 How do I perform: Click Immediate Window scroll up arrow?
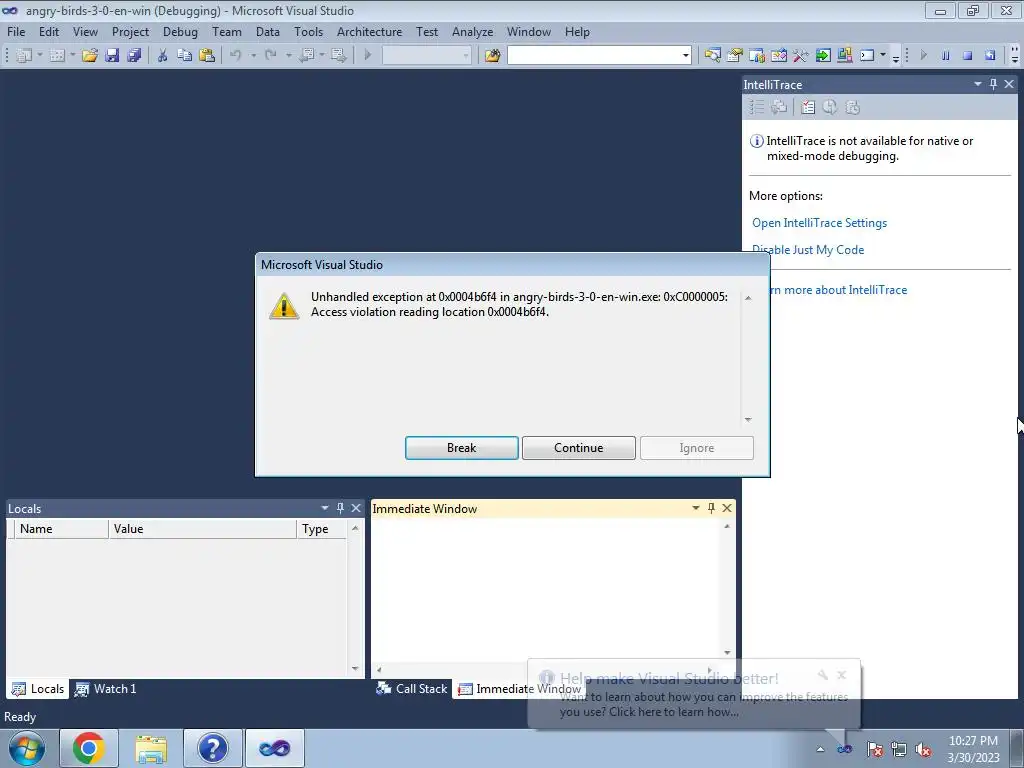(727, 526)
